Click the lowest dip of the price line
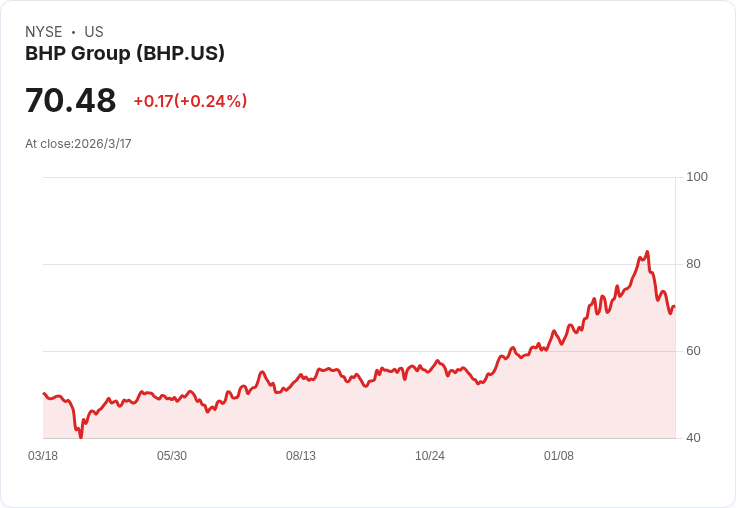736x508 pixels. pos(81,436)
